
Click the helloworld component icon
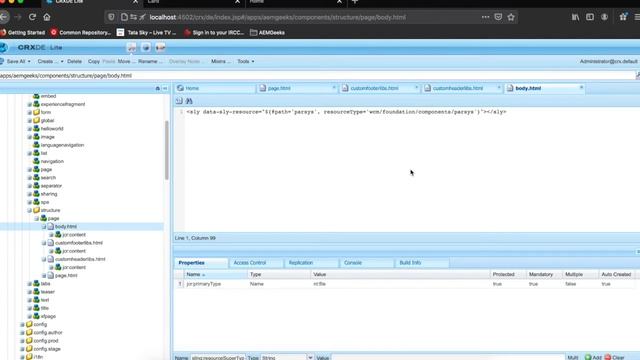coord(36,129)
